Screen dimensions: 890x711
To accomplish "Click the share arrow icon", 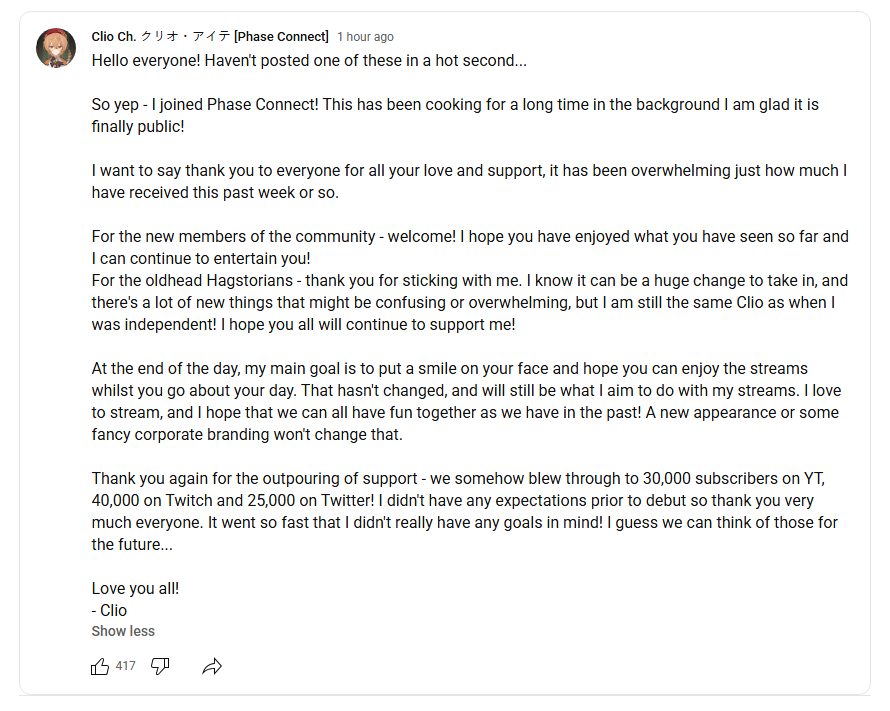I will [211, 666].
